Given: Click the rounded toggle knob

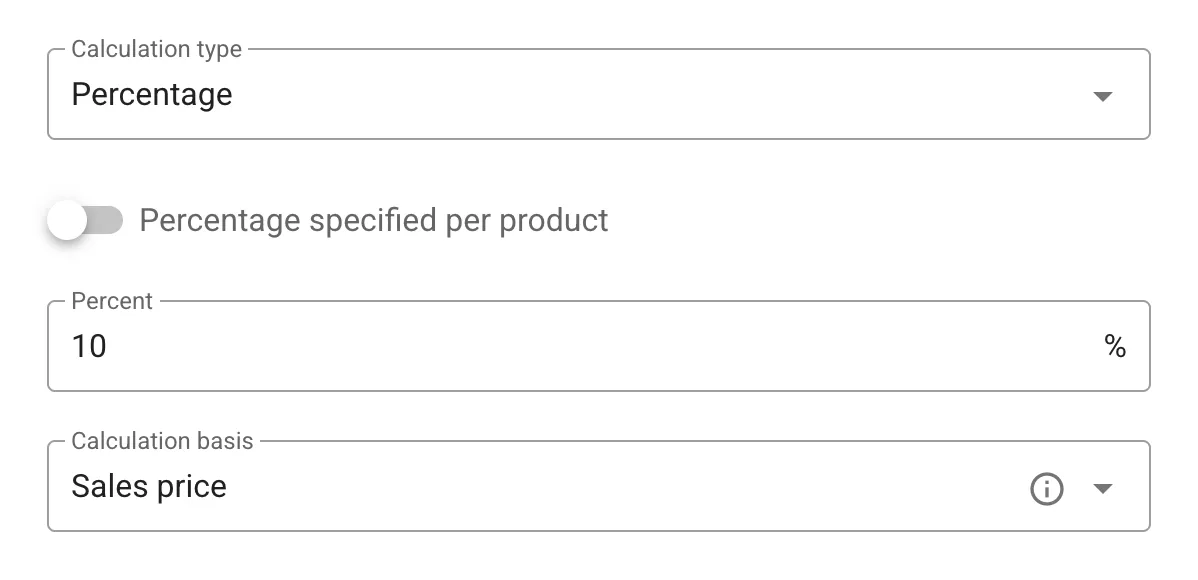Looking at the screenshot, I should [68, 220].
